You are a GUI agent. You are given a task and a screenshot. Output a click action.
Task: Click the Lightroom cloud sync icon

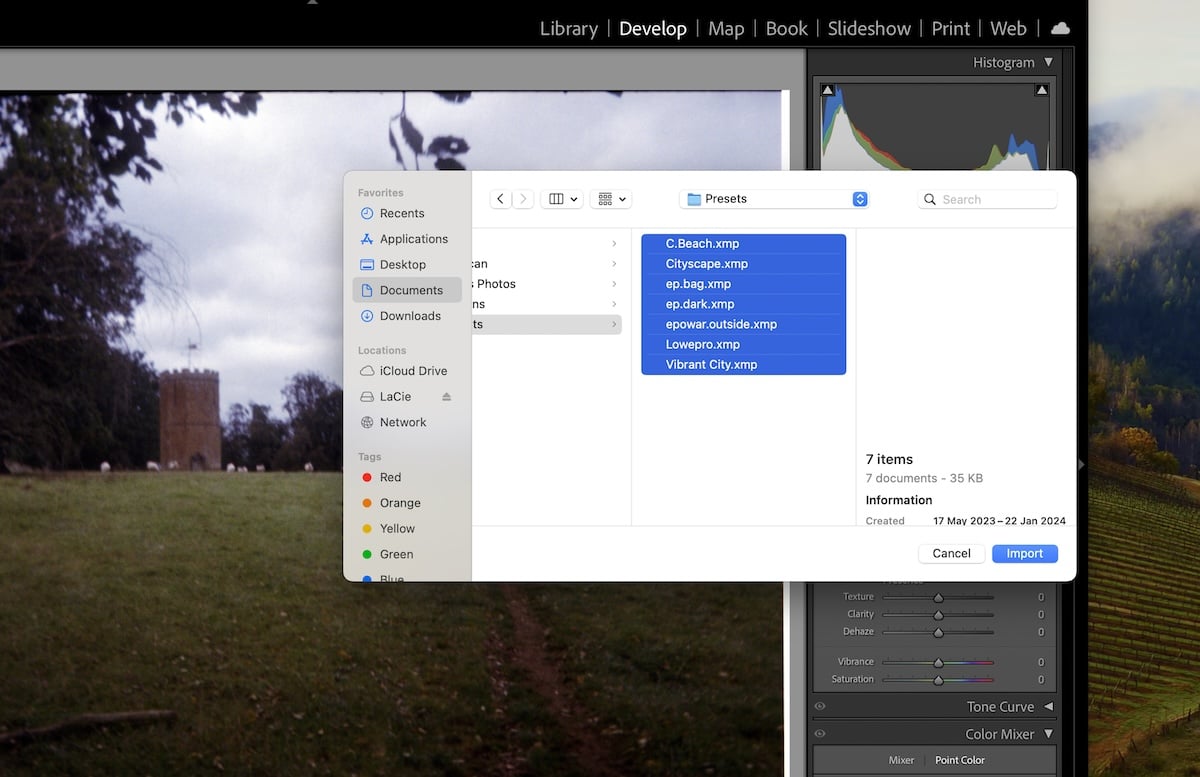pyautogui.click(x=1060, y=28)
